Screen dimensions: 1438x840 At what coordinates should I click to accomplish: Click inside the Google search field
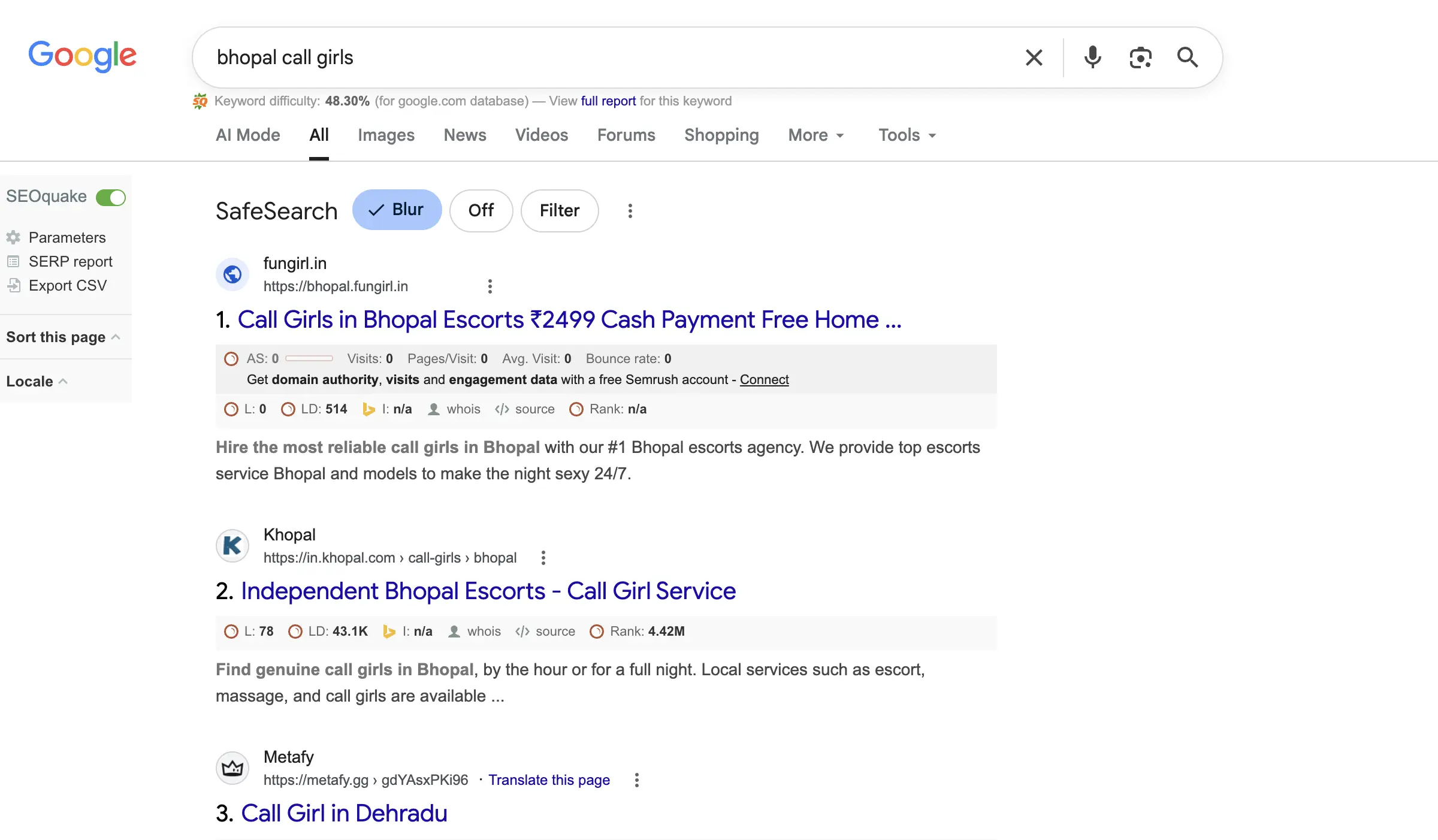(x=611, y=58)
